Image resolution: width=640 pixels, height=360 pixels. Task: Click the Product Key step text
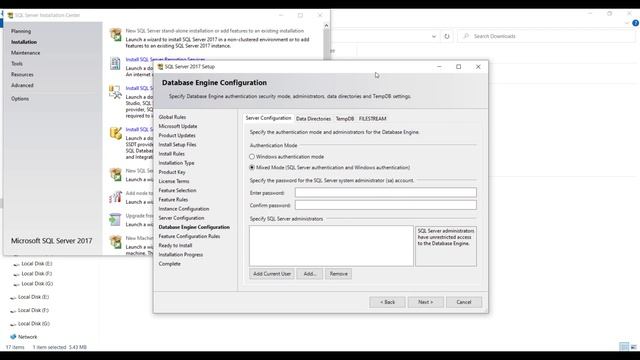[172, 172]
